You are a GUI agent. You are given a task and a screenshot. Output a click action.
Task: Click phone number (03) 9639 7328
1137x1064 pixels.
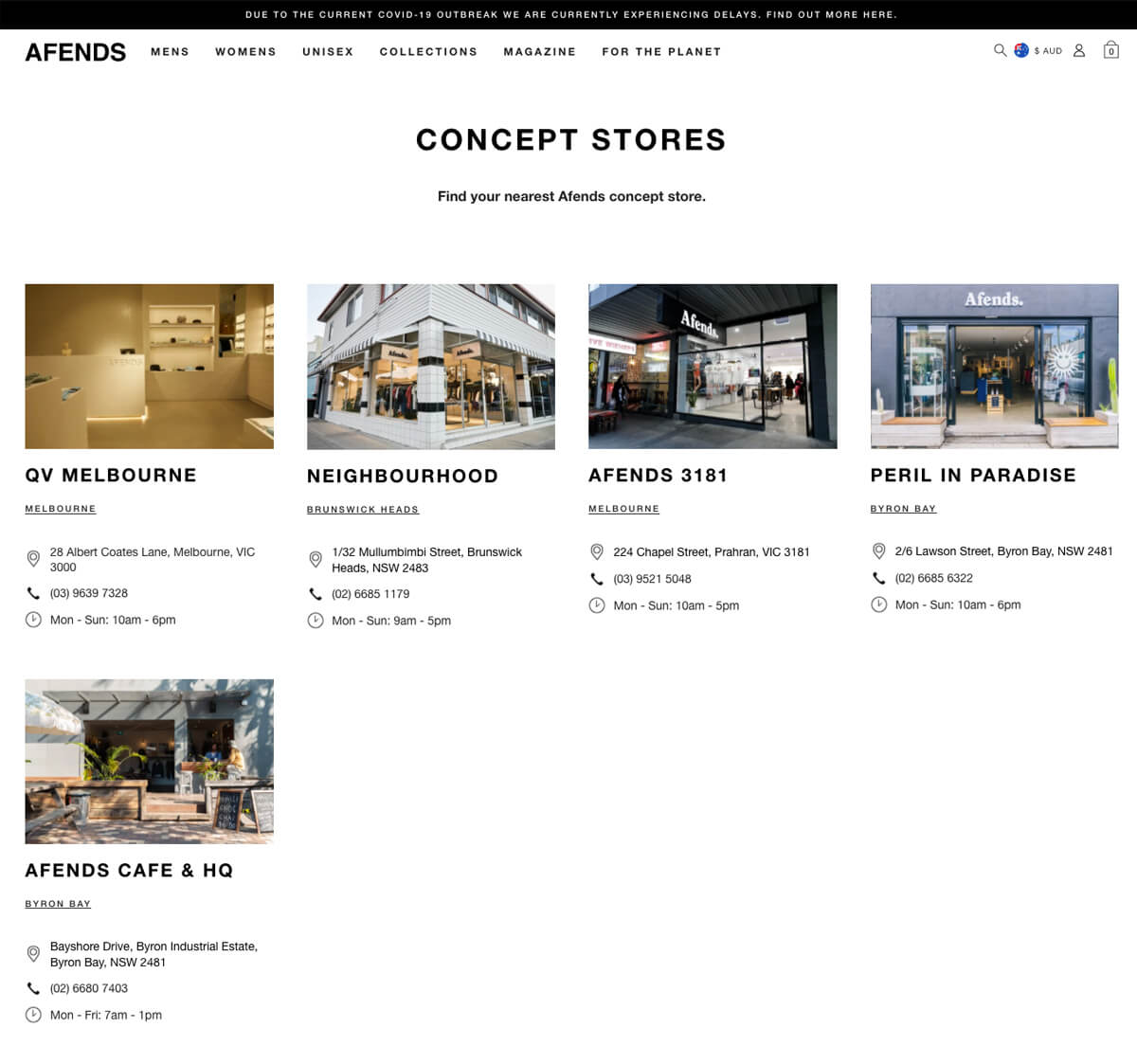tap(89, 593)
